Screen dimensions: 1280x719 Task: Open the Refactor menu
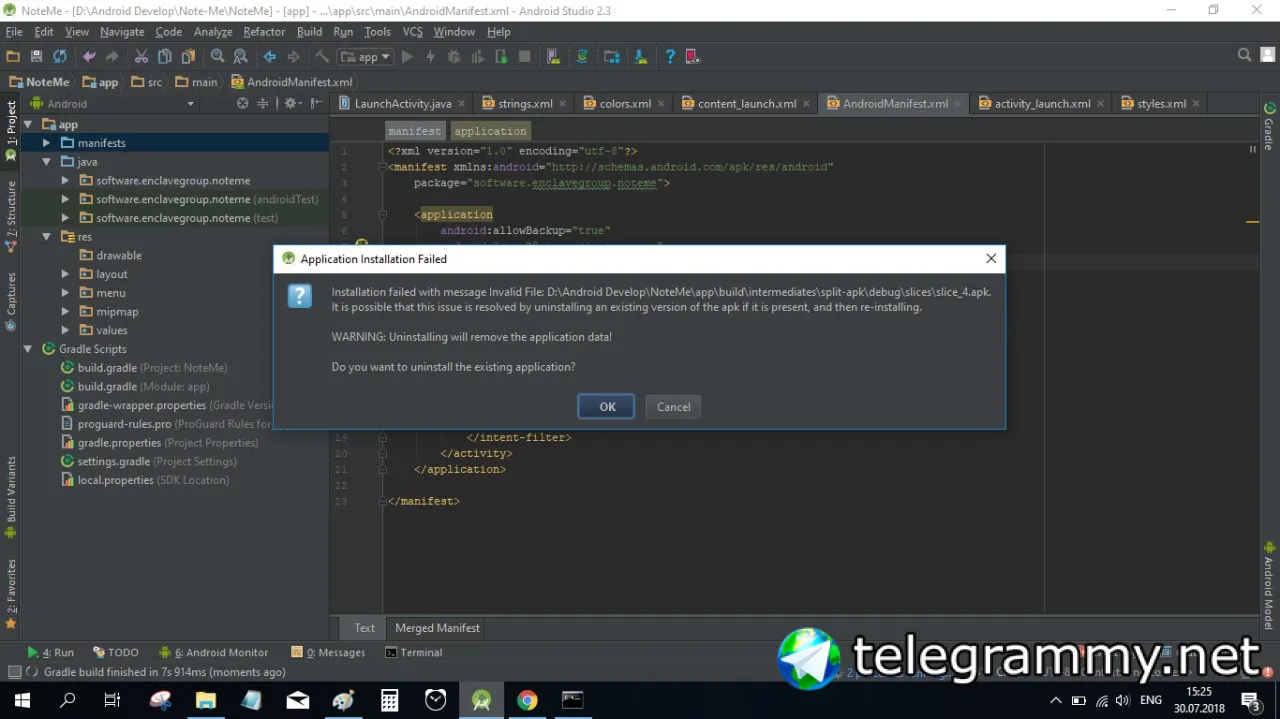click(x=264, y=32)
